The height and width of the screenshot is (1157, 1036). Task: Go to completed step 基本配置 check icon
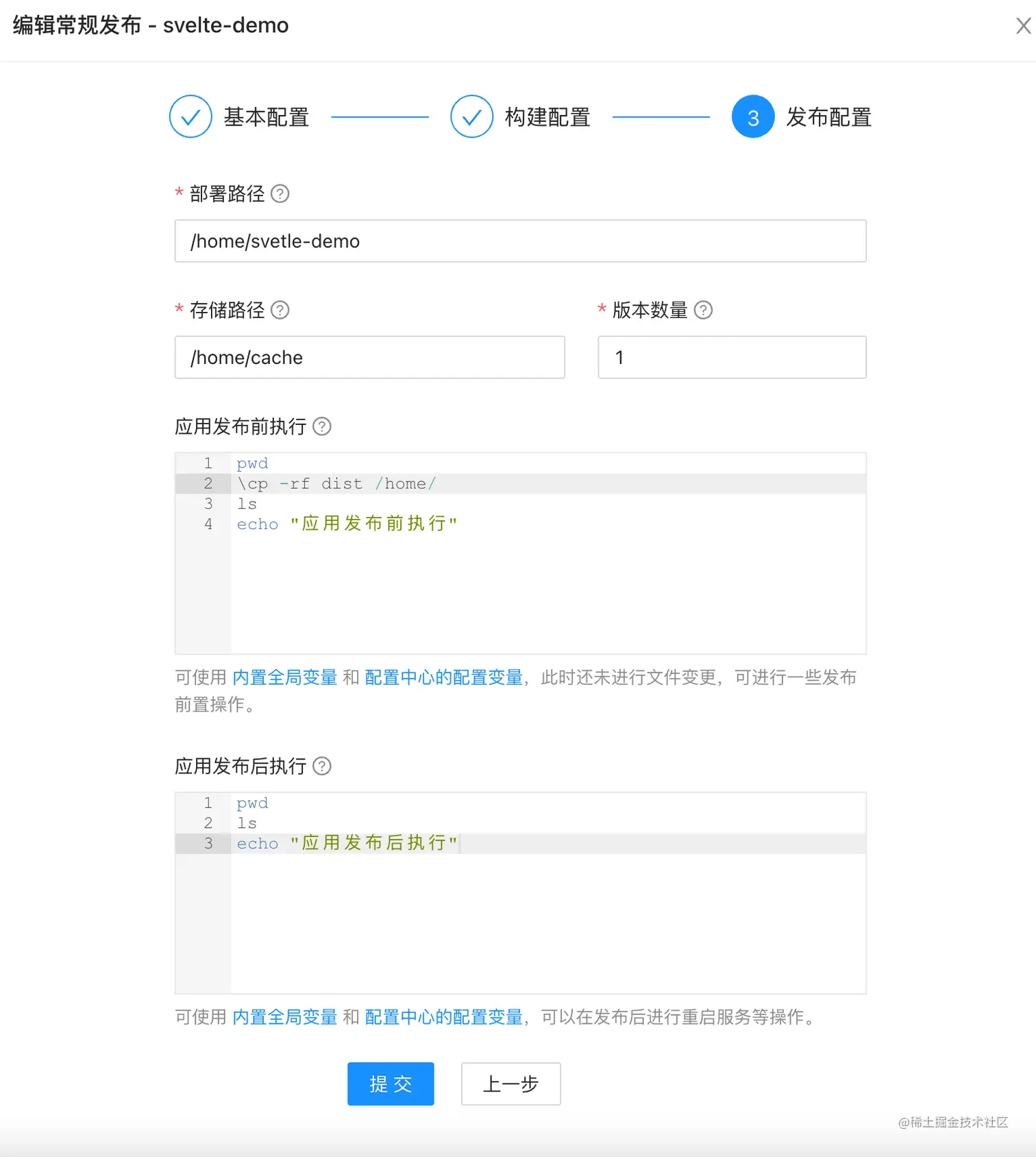[190, 117]
